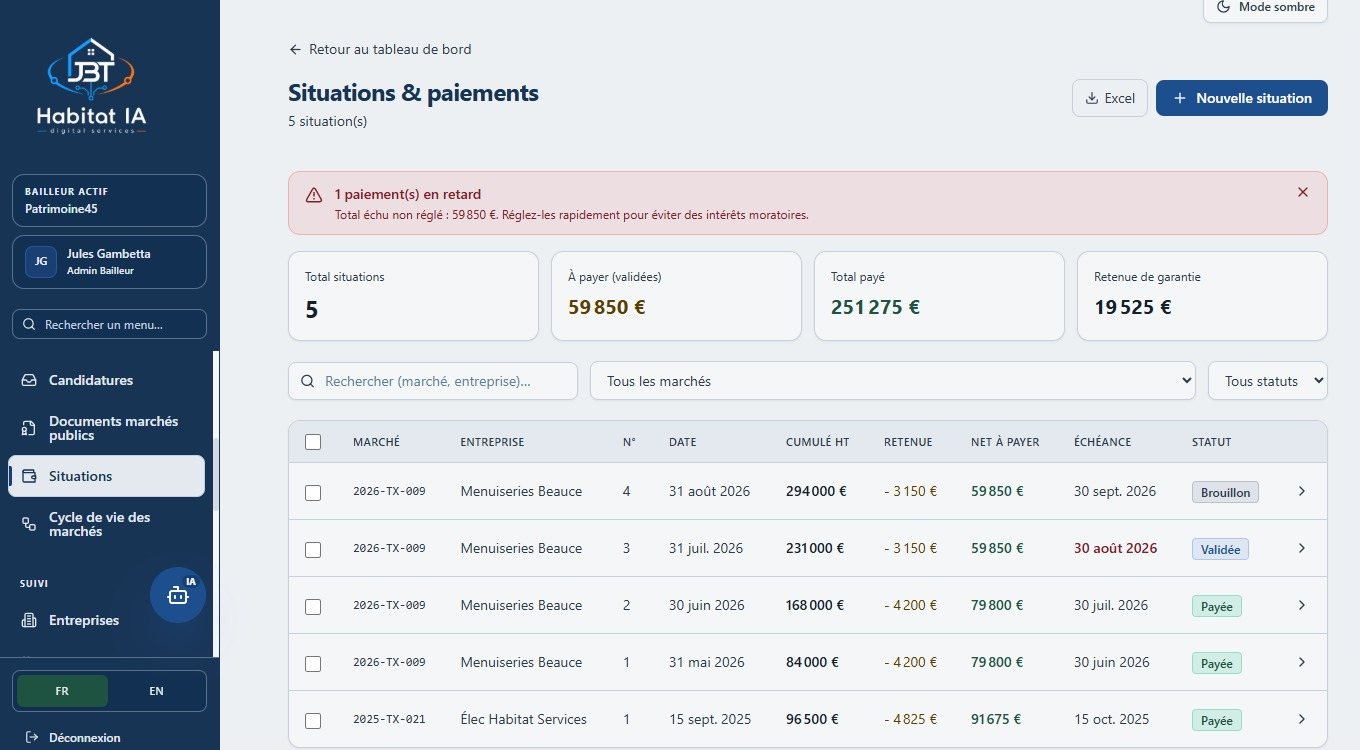
Task: Export the table with the Excel button
Action: pyautogui.click(x=1110, y=98)
